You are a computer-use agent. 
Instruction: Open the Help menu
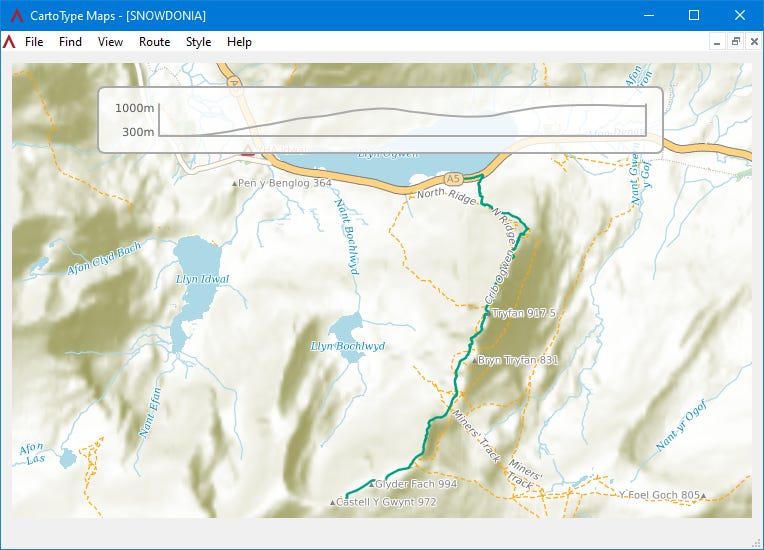[239, 42]
